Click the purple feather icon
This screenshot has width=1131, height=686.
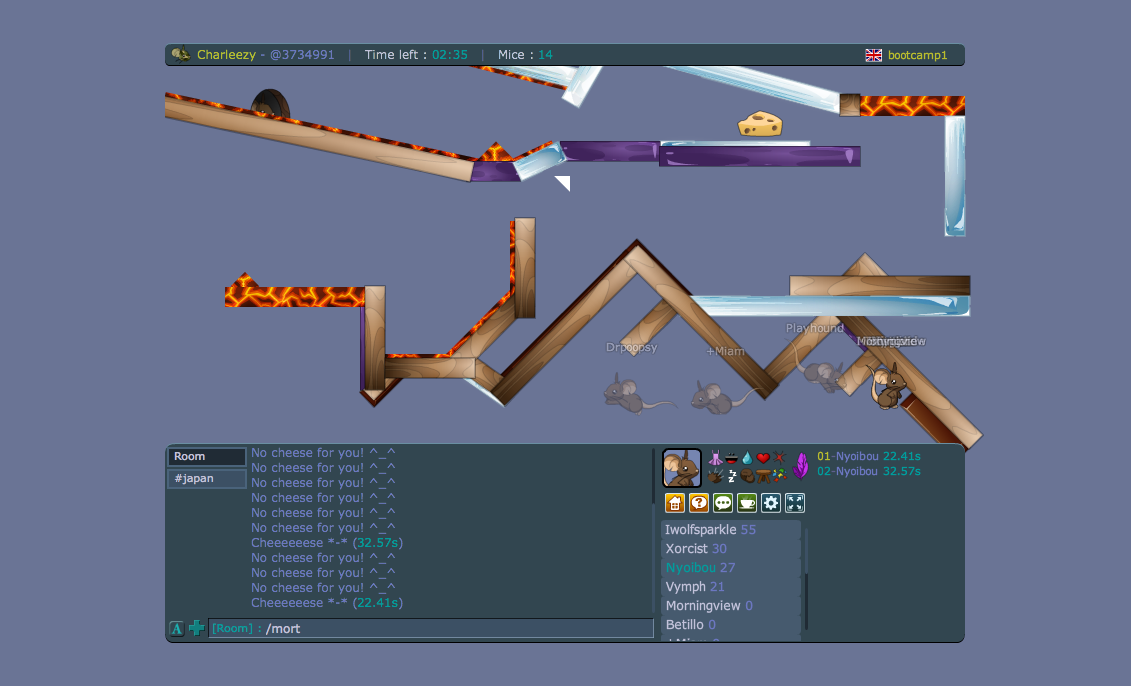(x=801, y=465)
